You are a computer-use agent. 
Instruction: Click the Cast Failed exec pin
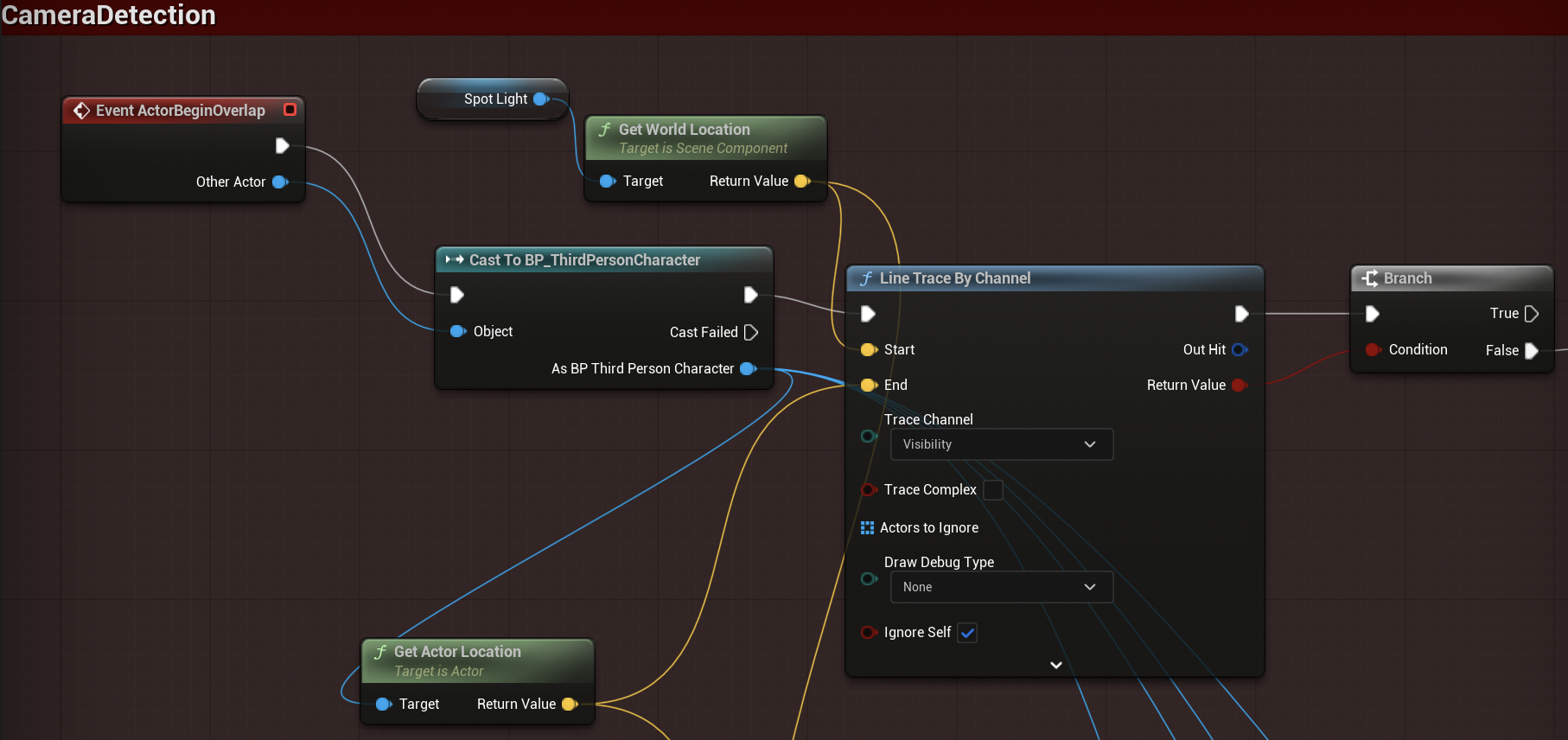pyautogui.click(x=751, y=332)
